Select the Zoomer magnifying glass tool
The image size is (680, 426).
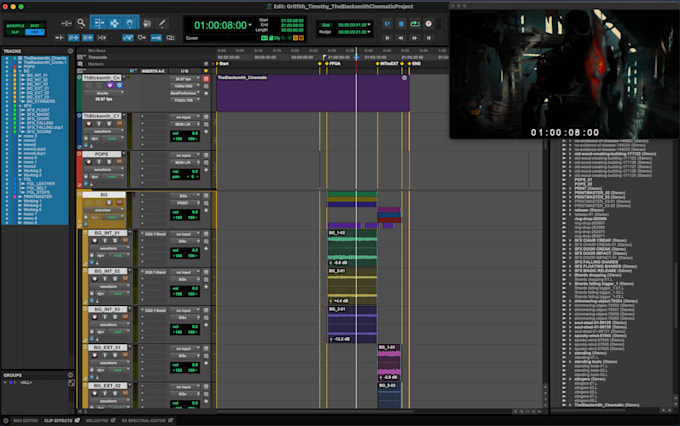pos(81,23)
